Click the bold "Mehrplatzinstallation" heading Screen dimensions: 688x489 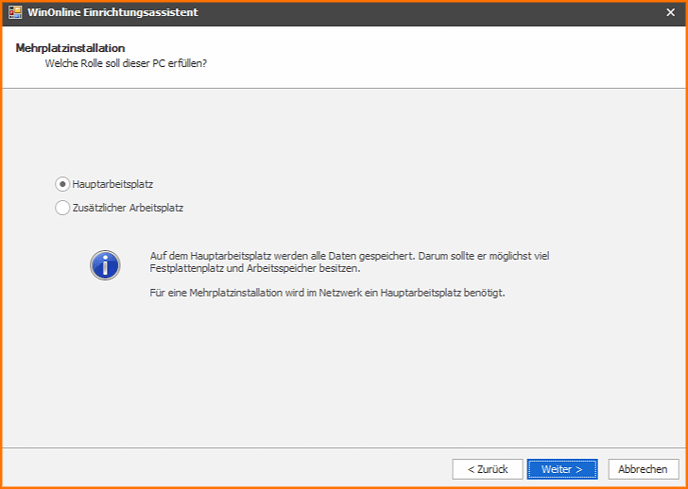pos(70,48)
